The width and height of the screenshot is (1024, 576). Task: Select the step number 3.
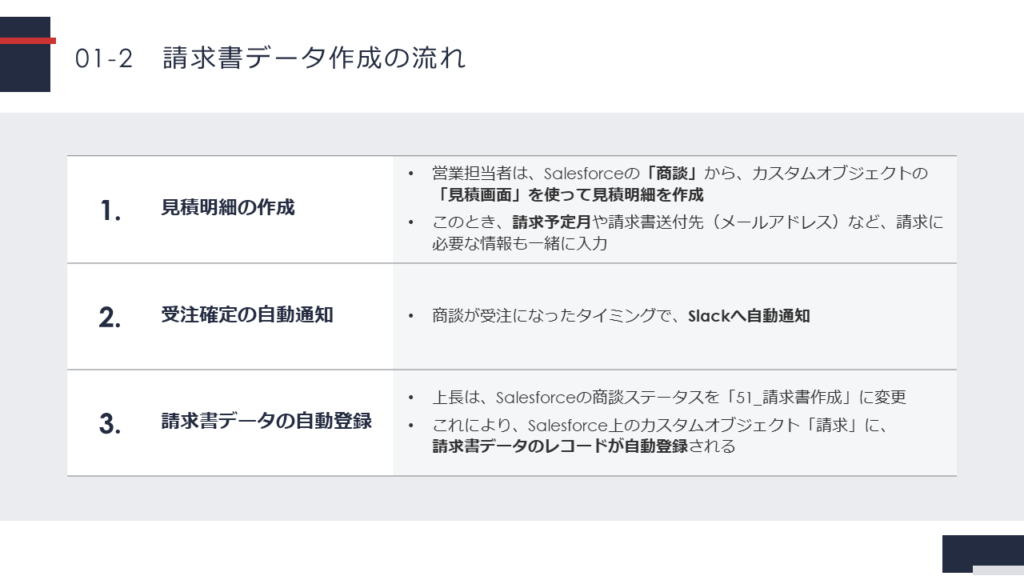(110, 423)
